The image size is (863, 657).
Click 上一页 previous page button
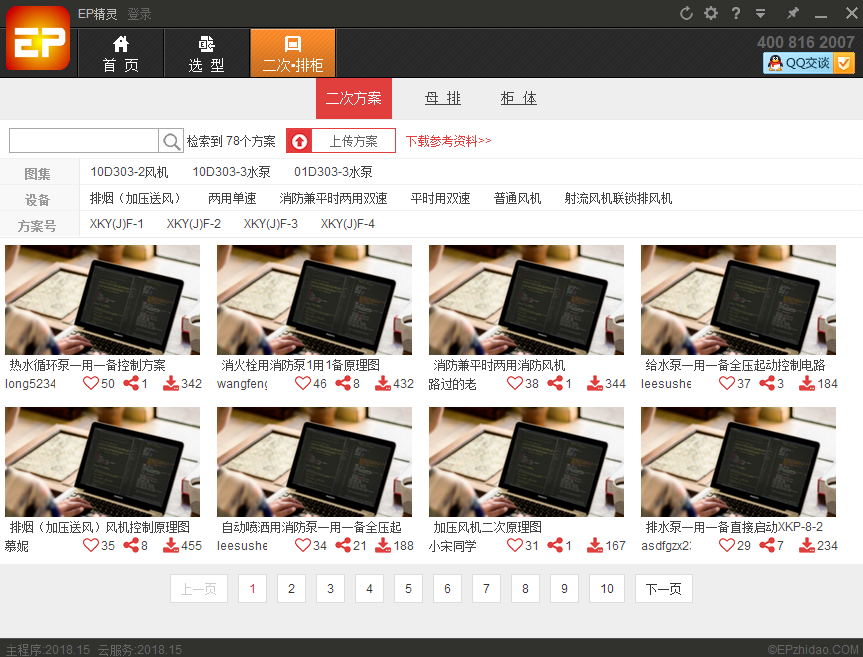[199, 589]
